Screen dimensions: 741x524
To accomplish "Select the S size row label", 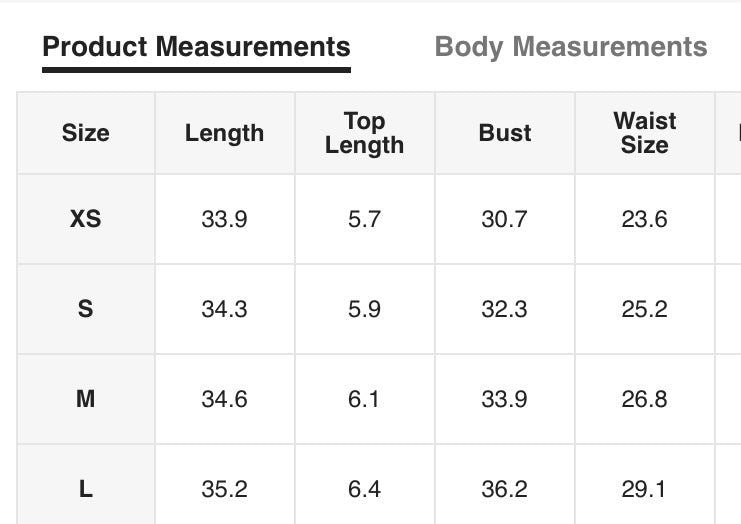I will pyautogui.click(x=86, y=309).
